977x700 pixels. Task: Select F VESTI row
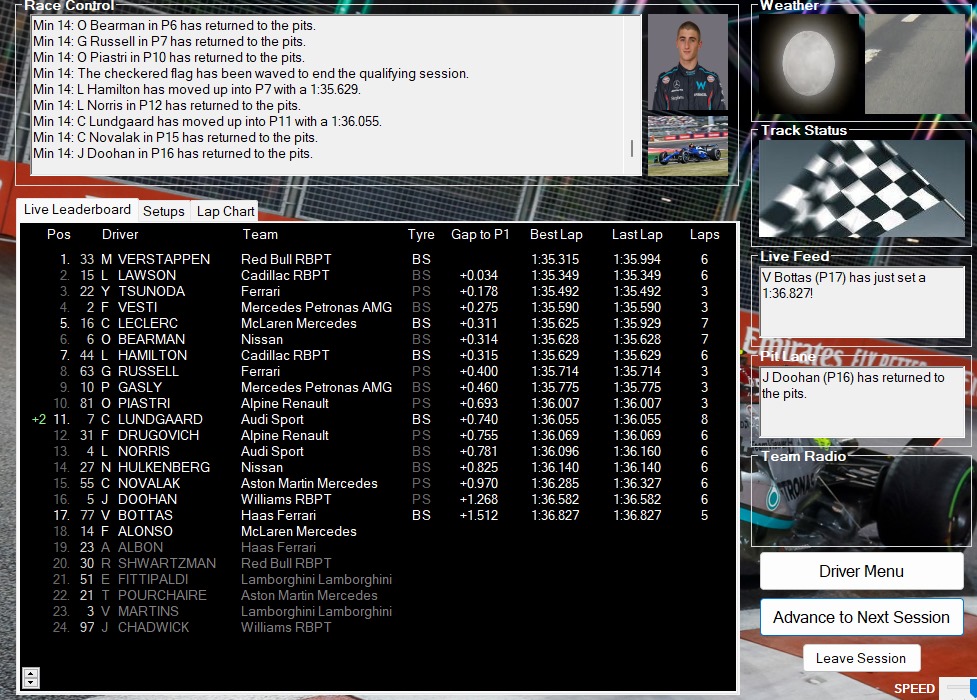[378, 307]
